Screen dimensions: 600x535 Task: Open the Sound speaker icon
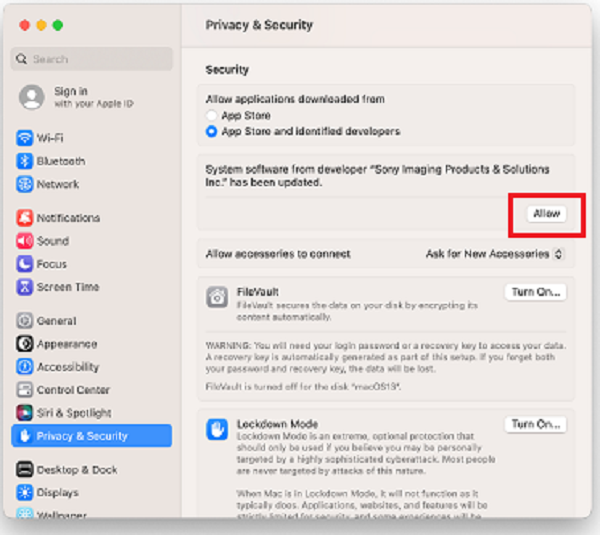point(25,241)
